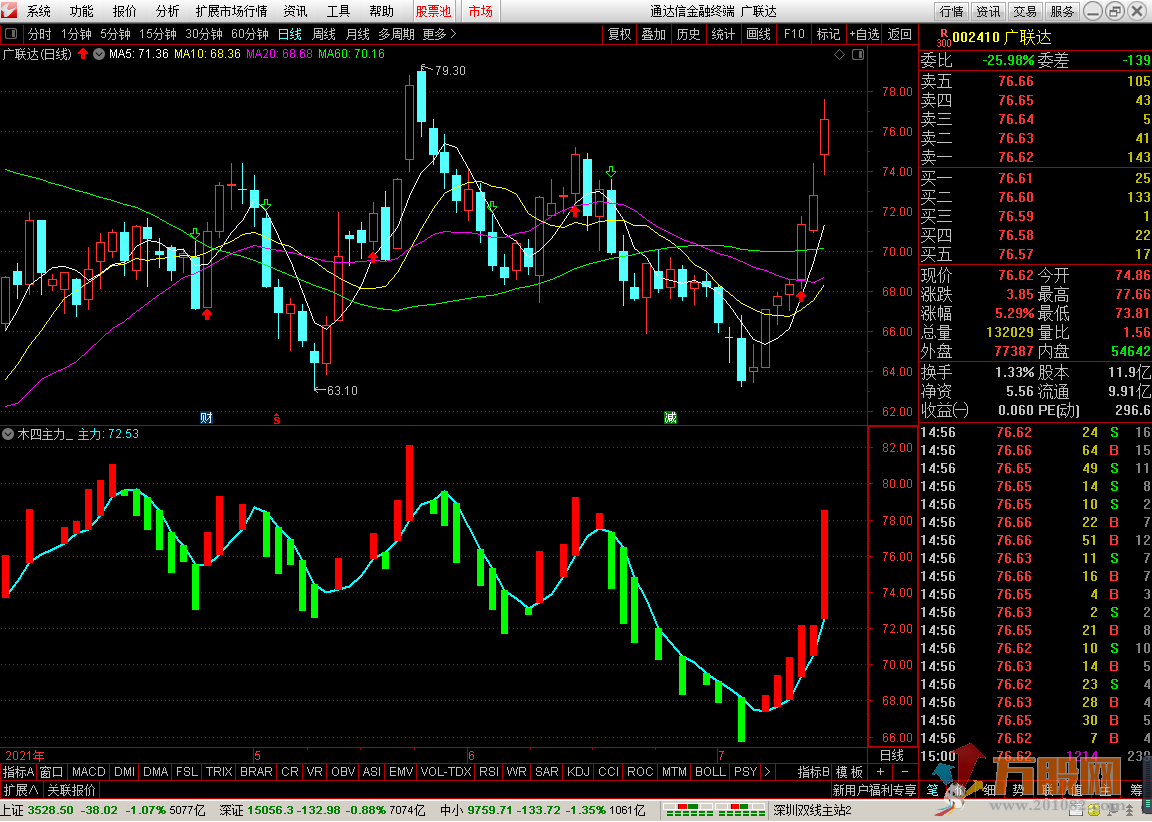1152x822 pixels.
Task: Click the green MA60 legend label
Action: 351,54
